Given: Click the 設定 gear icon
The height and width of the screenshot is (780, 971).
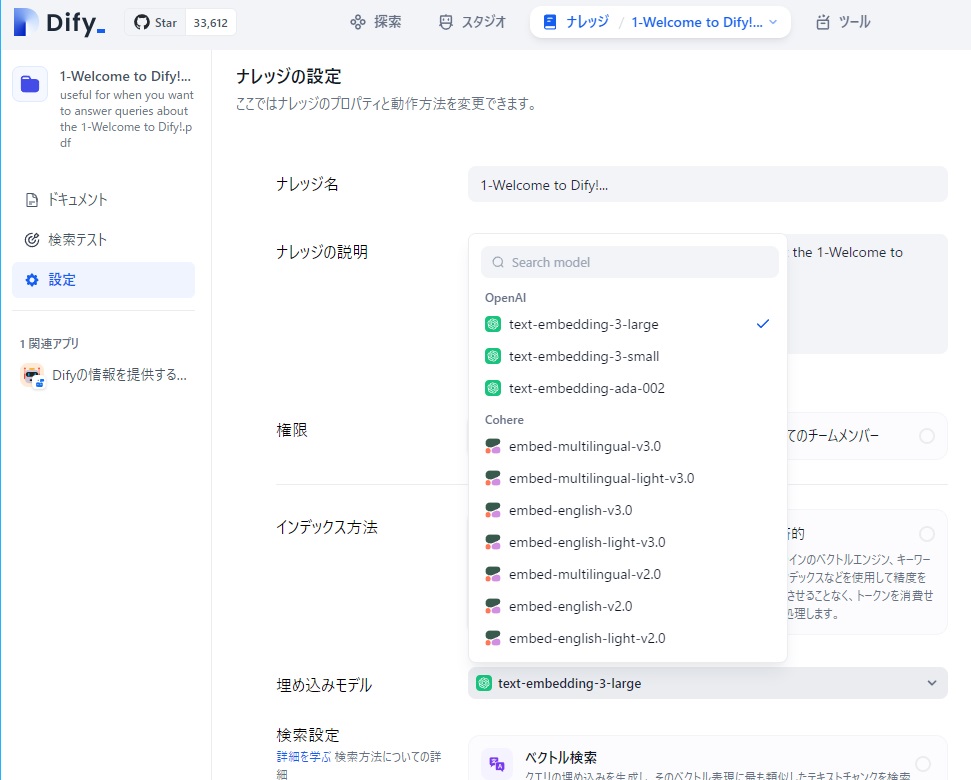Looking at the screenshot, I should (x=32, y=280).
